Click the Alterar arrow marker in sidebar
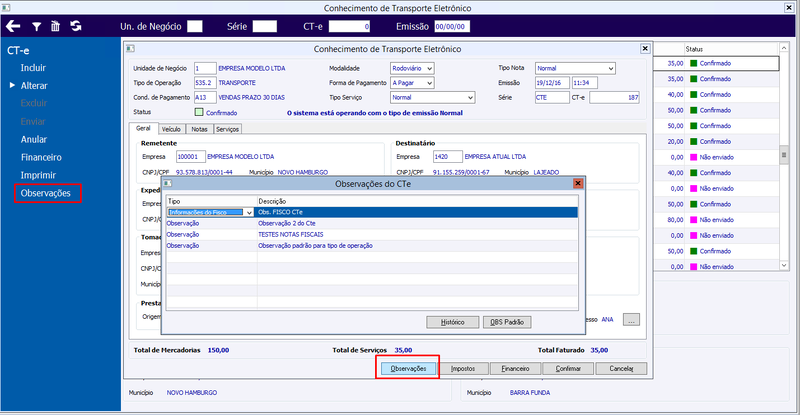Image resolution: width=800 pixels, height=415 pixels. point(12,85)
